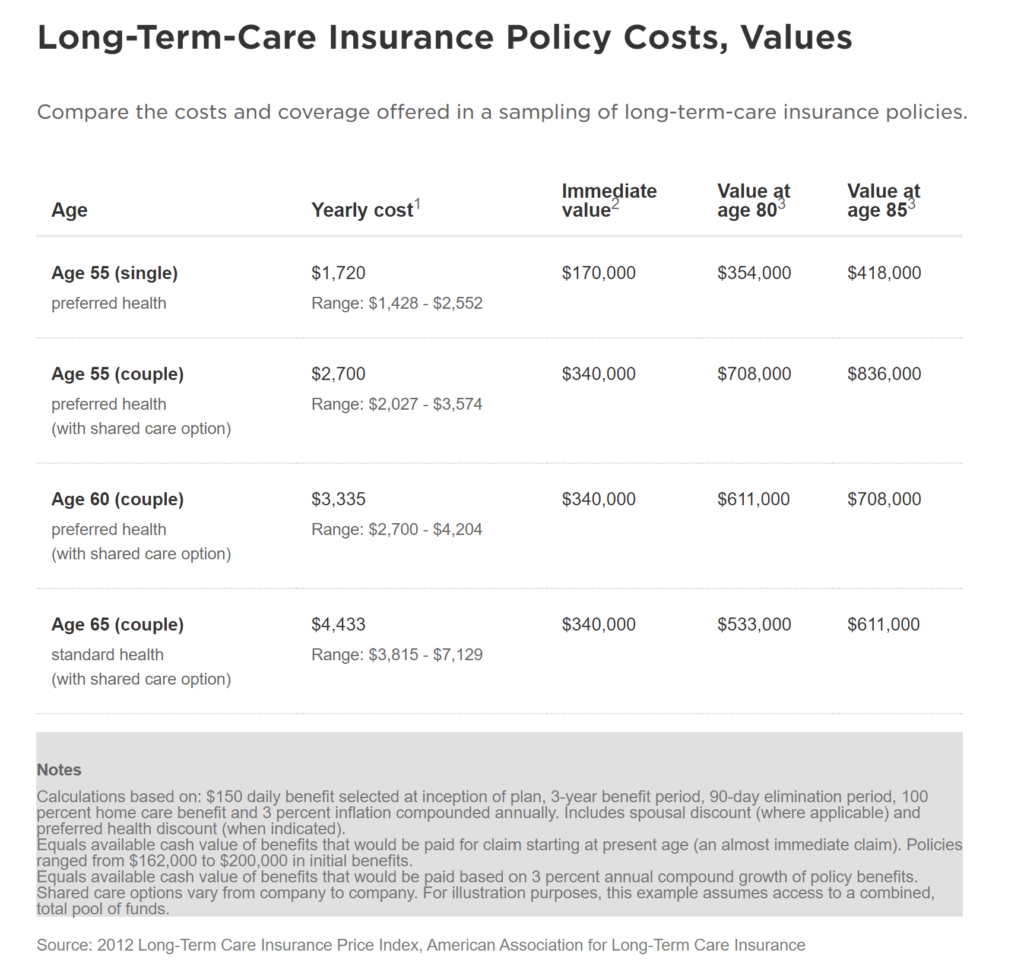The image size is (1024, 969).
Task: Click footnote superscript 1 beside Yearly cost
Action: click(418, 204)
